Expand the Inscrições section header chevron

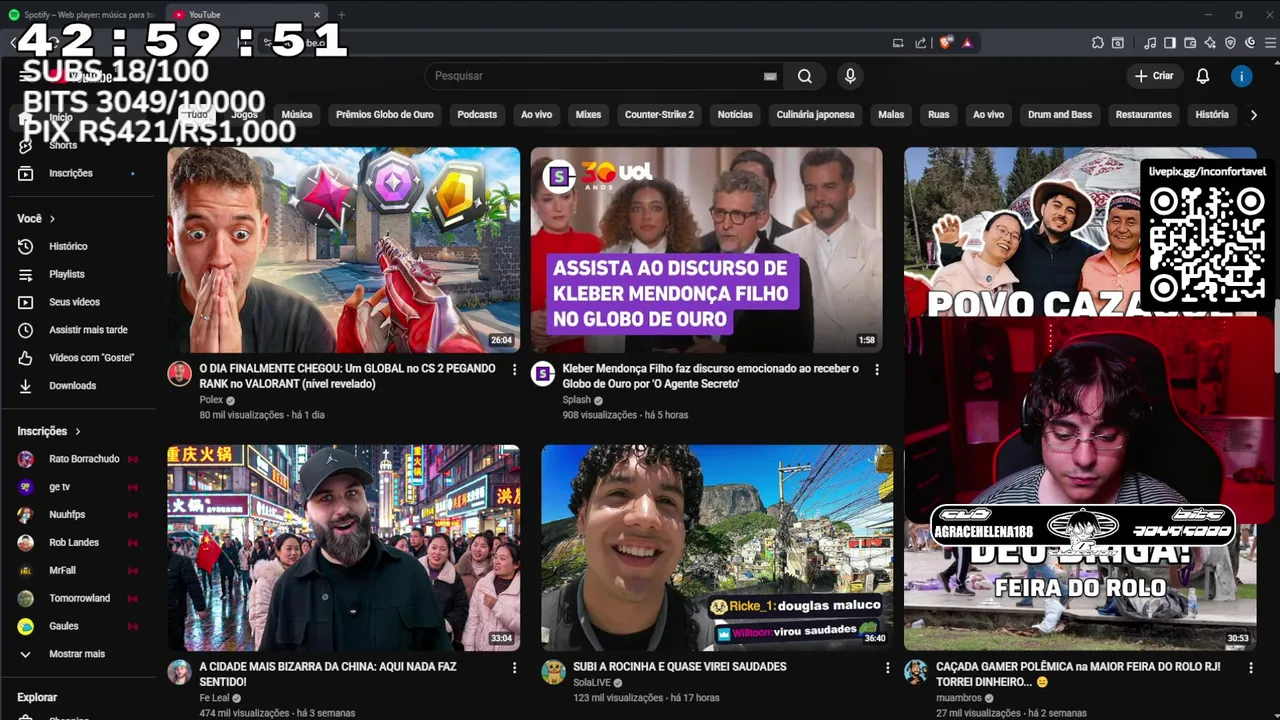77,431
